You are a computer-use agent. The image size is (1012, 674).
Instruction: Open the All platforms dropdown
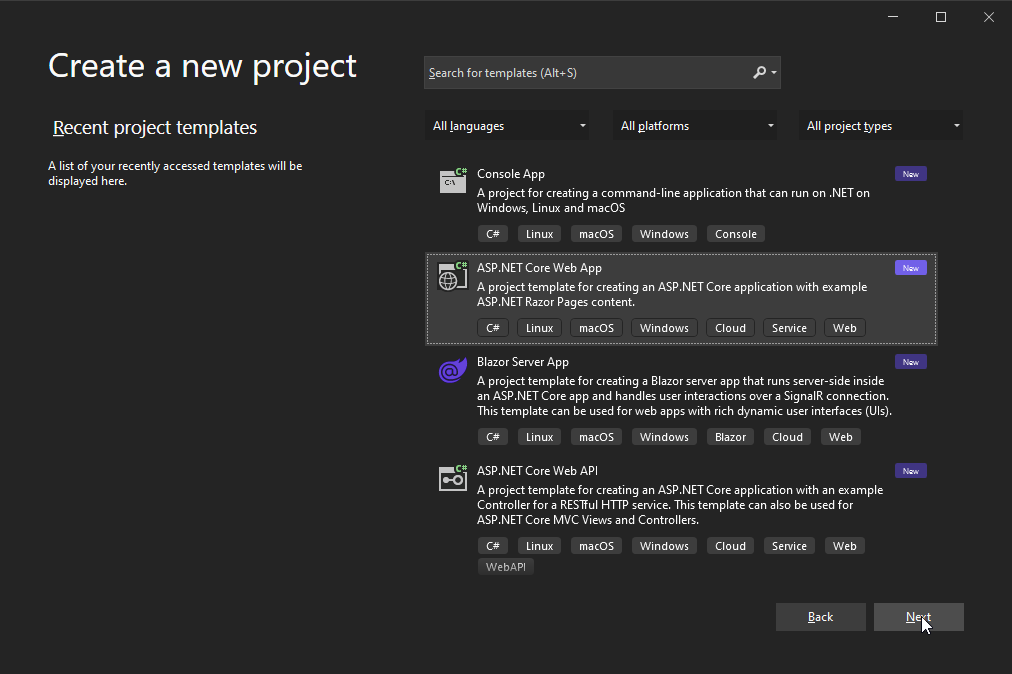tap(695, 126)
